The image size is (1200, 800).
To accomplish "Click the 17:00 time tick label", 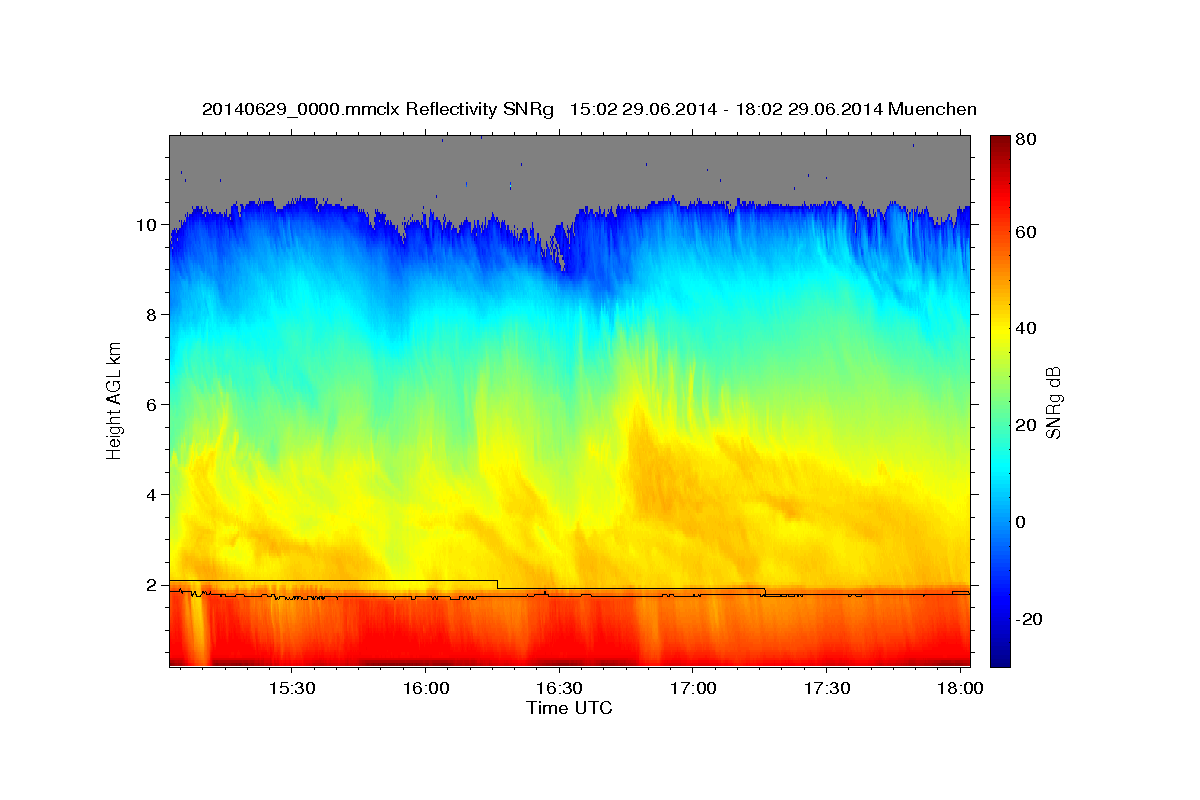I will click(x=692, y=689).
